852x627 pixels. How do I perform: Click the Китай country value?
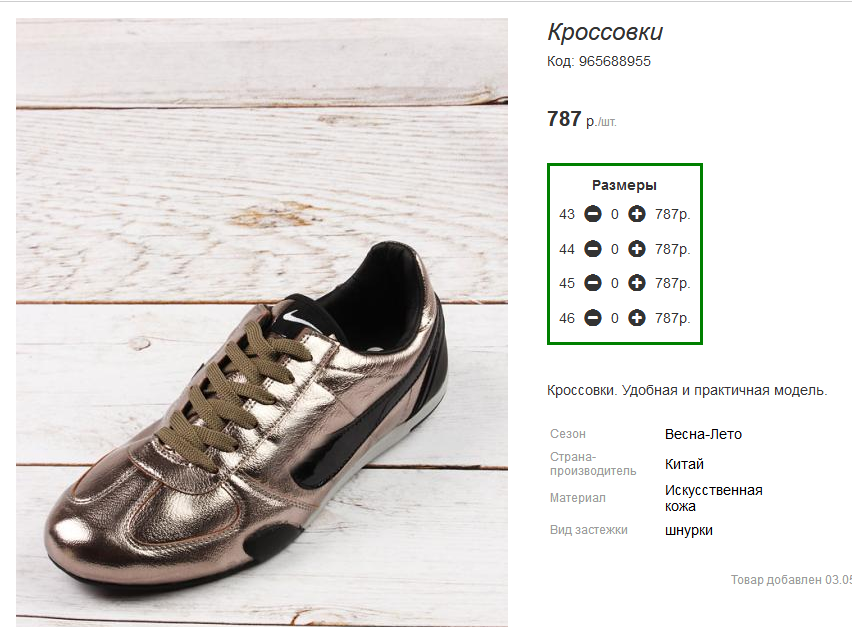pyautogui.click(x=684, y=464)
